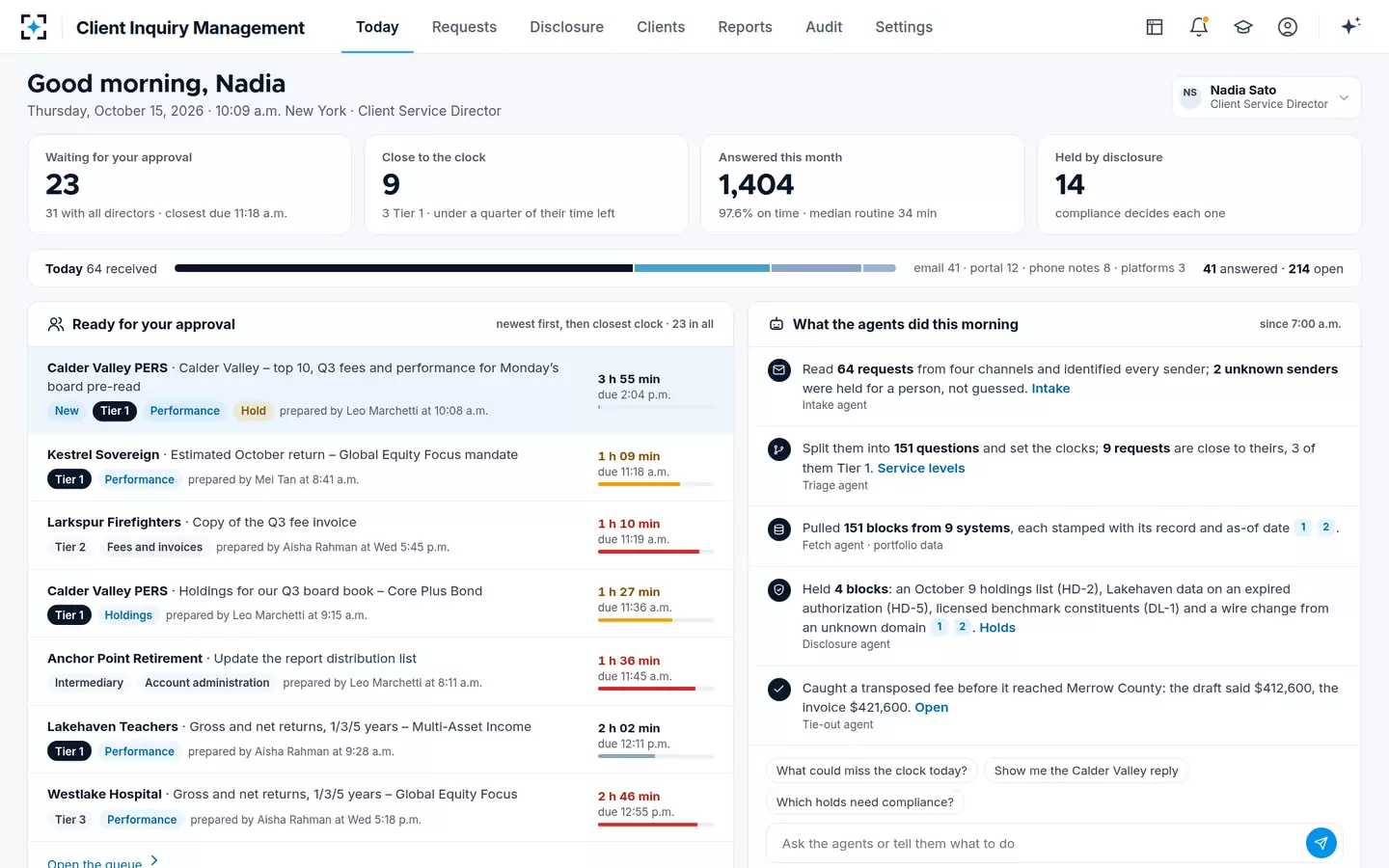
Task: Click 'Which holds need compliance?' suggestion
Action: click(865, 801)
